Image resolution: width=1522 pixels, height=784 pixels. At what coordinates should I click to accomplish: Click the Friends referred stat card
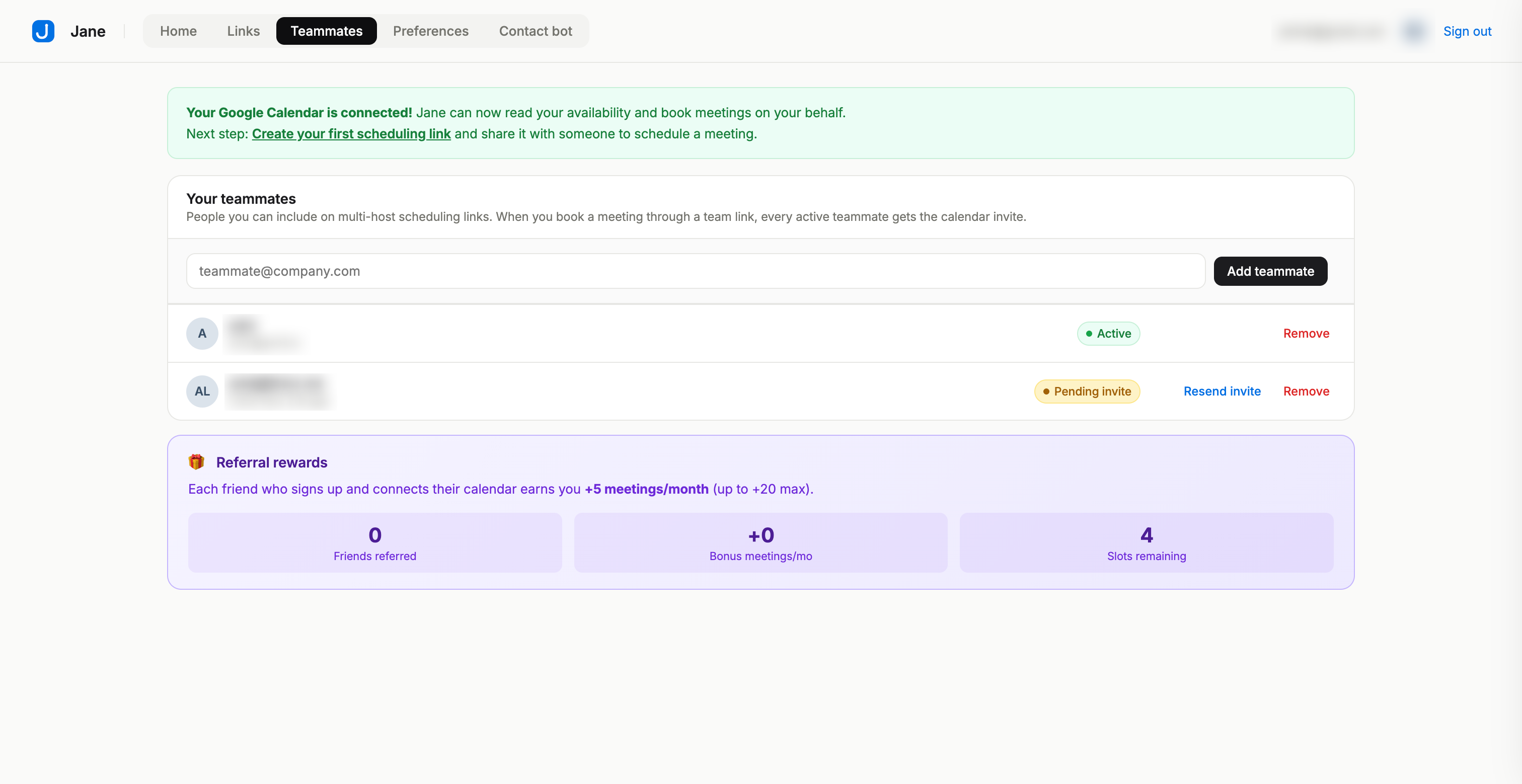374,542
